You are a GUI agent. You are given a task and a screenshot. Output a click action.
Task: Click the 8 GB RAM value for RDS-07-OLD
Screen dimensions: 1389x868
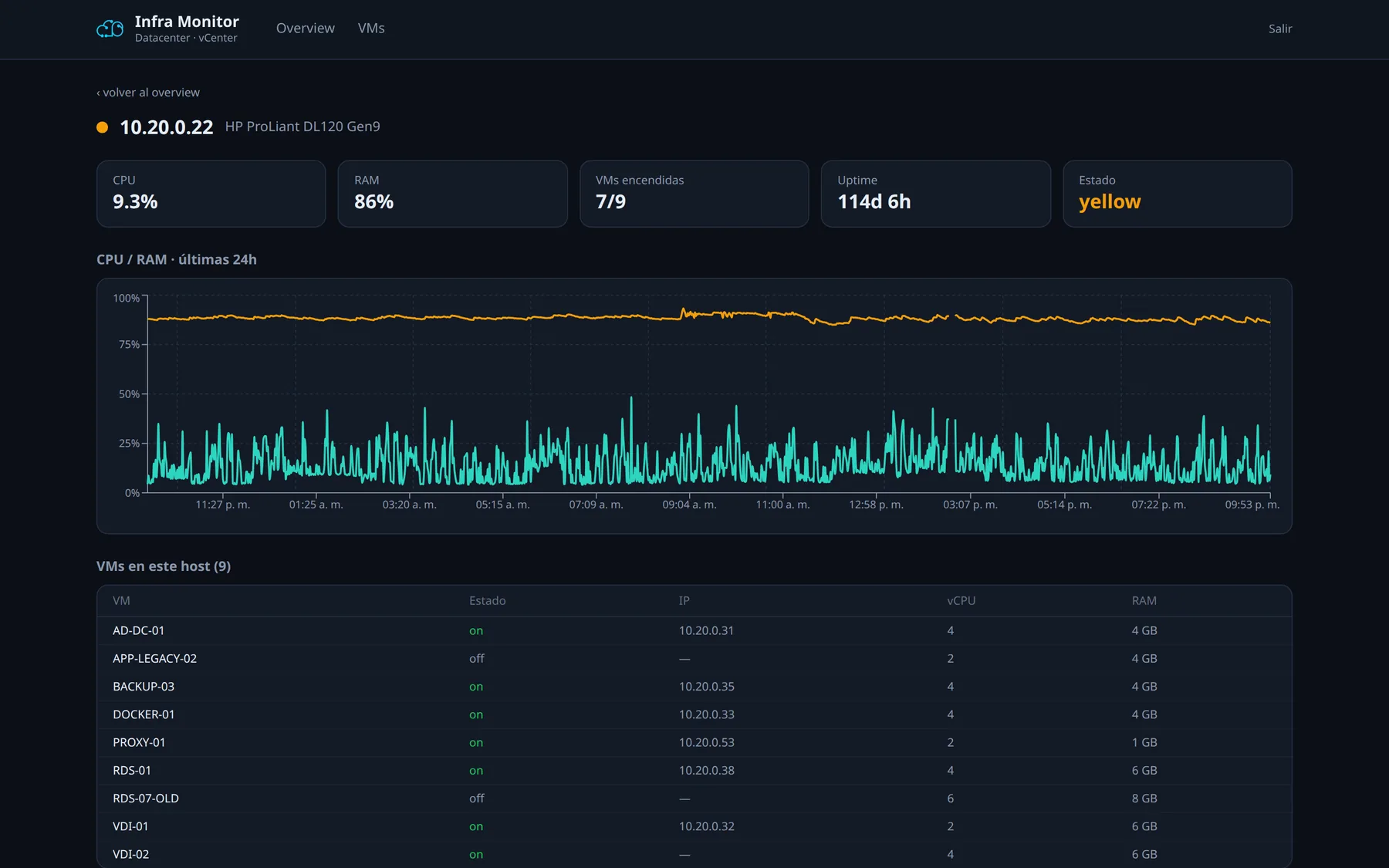click(x=1144, y=799)
